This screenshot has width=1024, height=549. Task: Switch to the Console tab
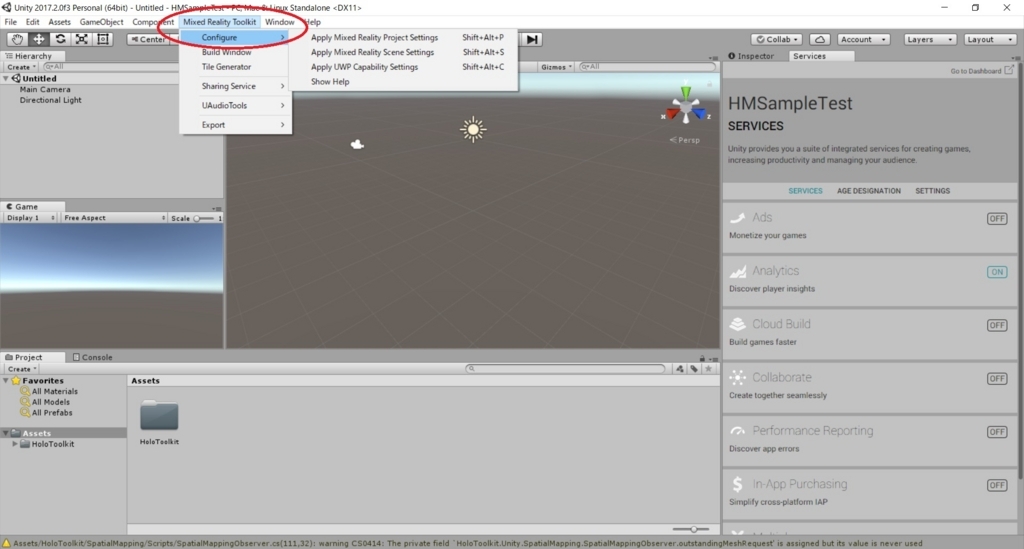coord(93,357)
